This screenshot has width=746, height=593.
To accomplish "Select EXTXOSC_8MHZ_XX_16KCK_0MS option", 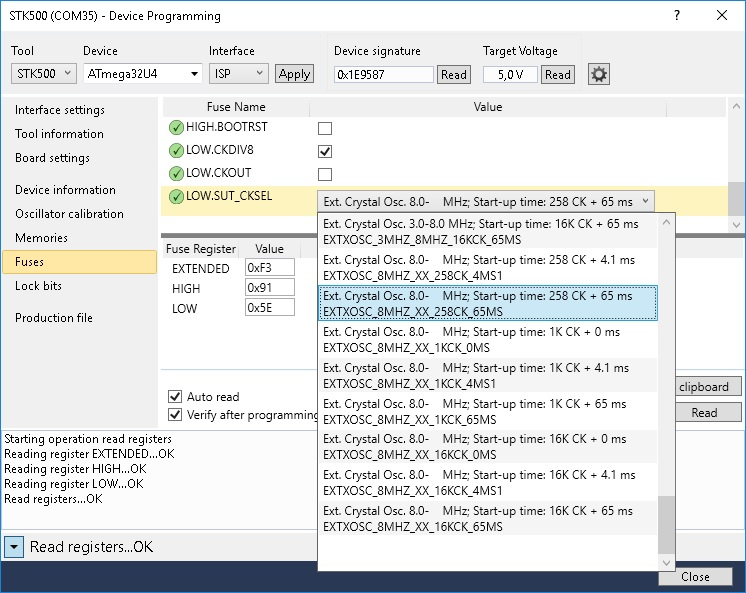I will (x=488, y=446).
